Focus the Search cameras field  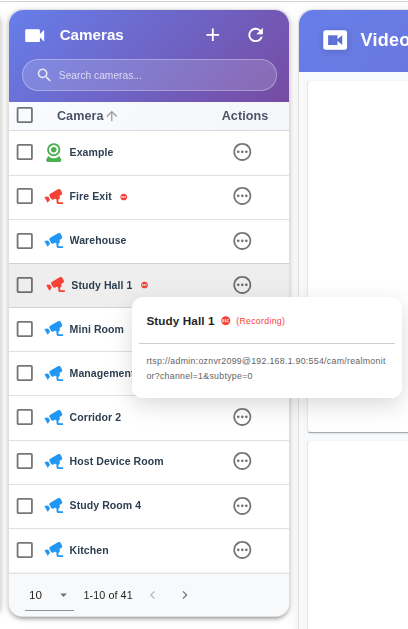149,75
